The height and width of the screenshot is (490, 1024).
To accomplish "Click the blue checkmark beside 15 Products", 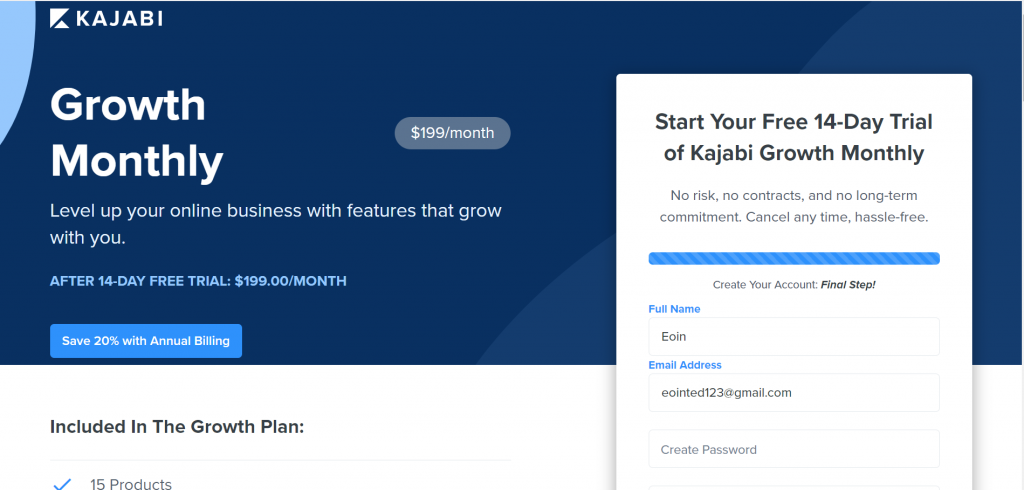I will [62, 484].
